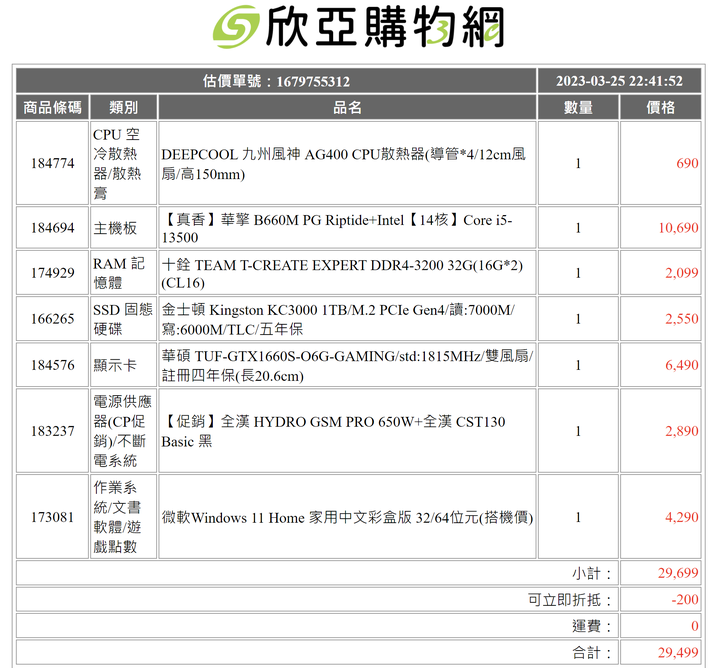Click the 價格 column header
The width and height of the screenshot is (720, 668).
click(x=660, y=107)
